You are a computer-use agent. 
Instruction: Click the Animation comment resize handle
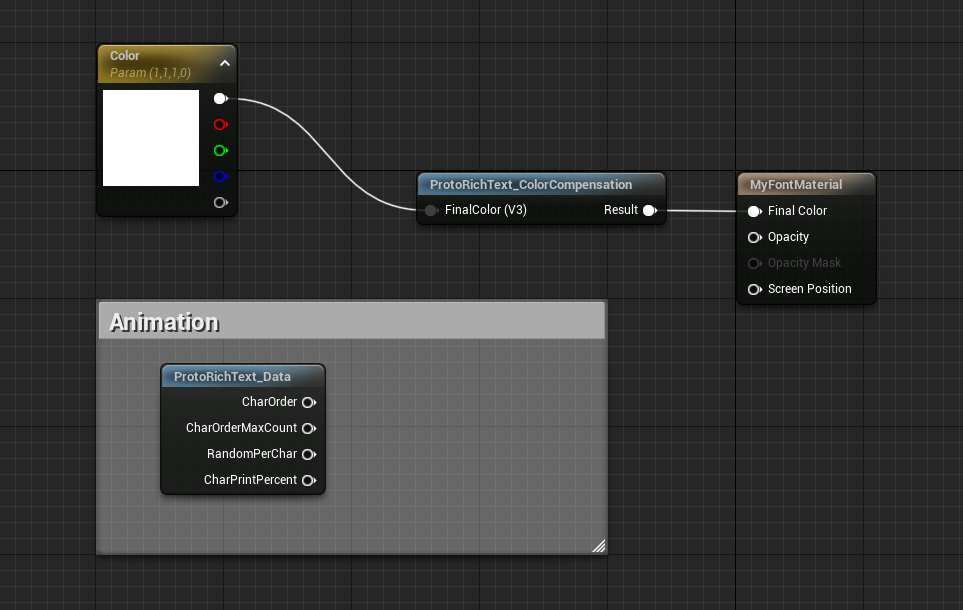click(x=598, y=545)
